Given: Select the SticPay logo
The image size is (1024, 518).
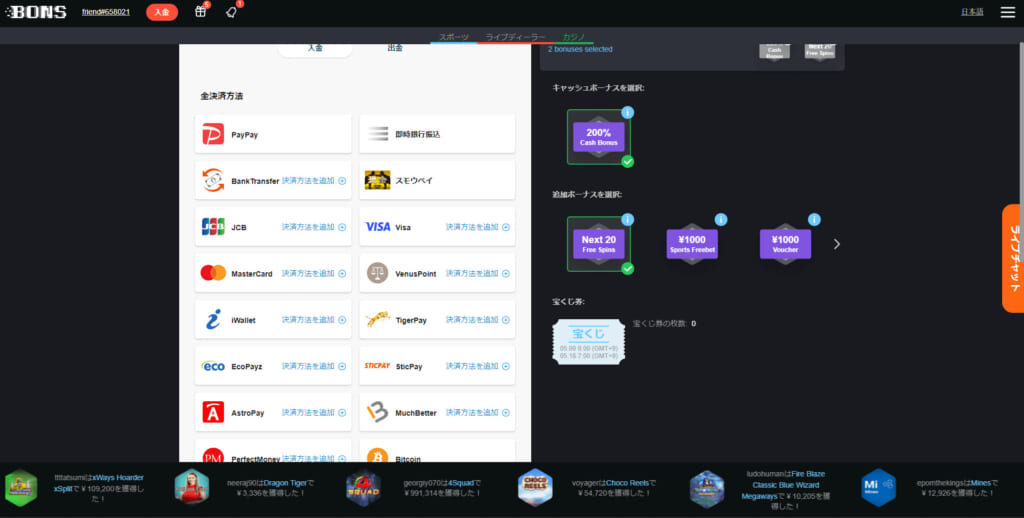Looking at the screenshot, I should [x=377, y=366].
